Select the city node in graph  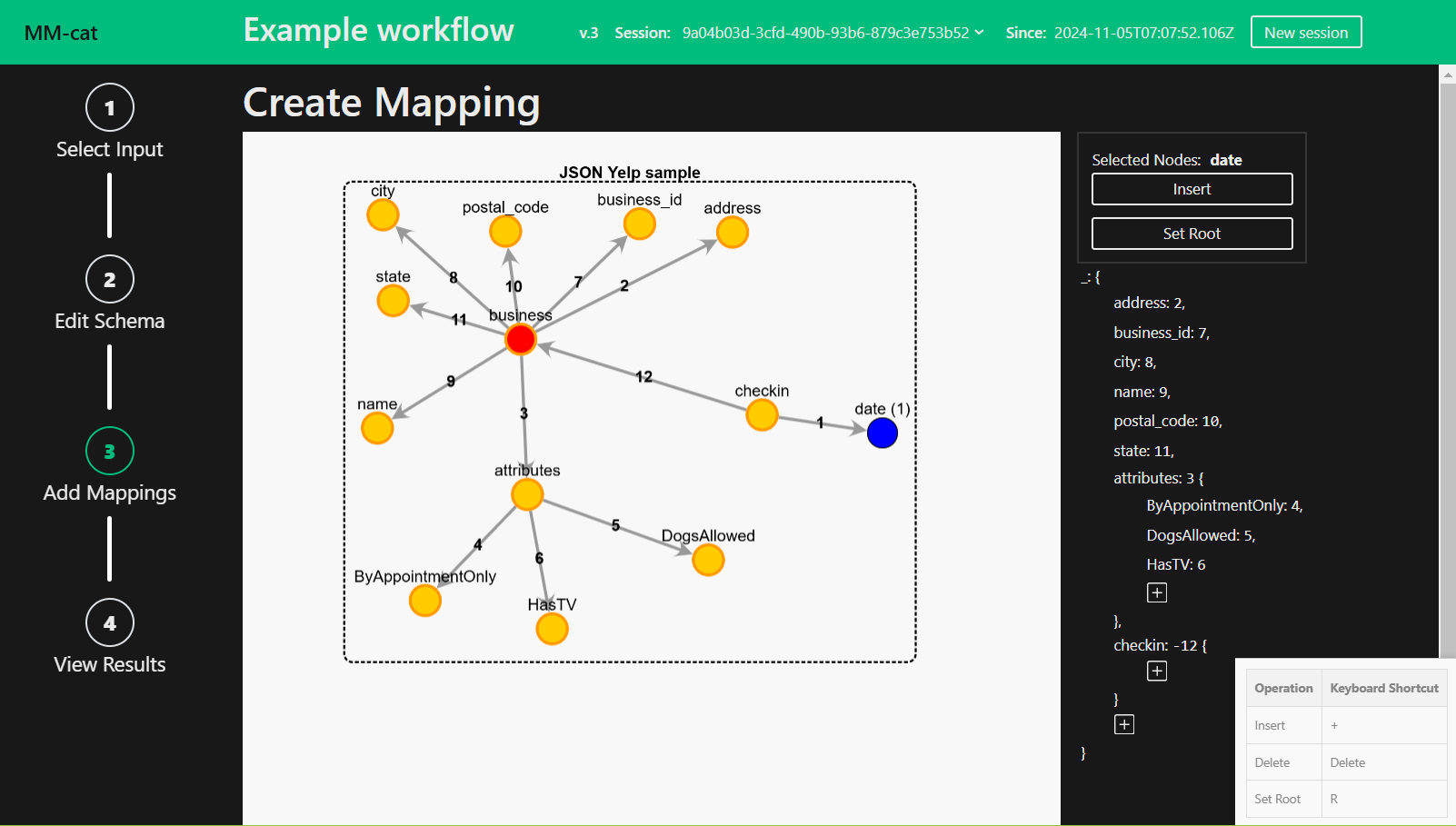click(383, 215)
